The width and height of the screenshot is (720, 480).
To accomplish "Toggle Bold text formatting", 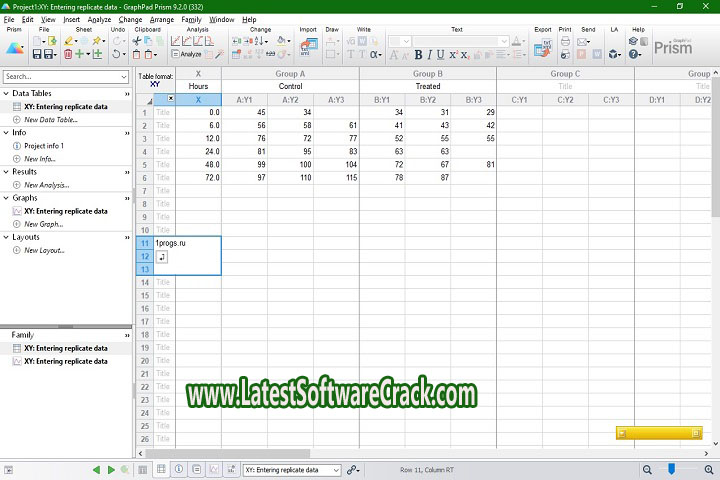I will [419, 55].
